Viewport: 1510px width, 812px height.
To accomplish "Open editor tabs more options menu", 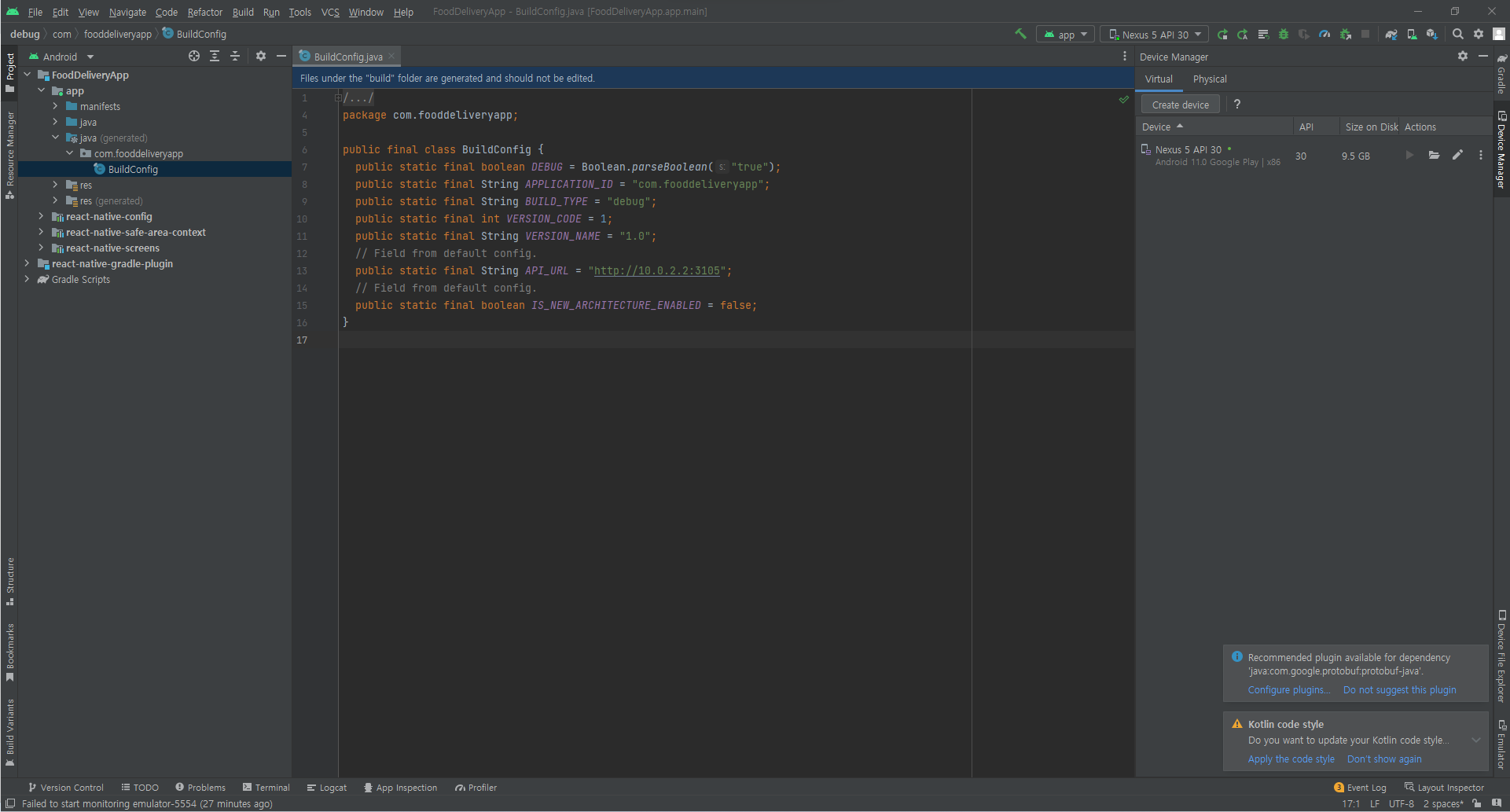I will coord(1124,56).
